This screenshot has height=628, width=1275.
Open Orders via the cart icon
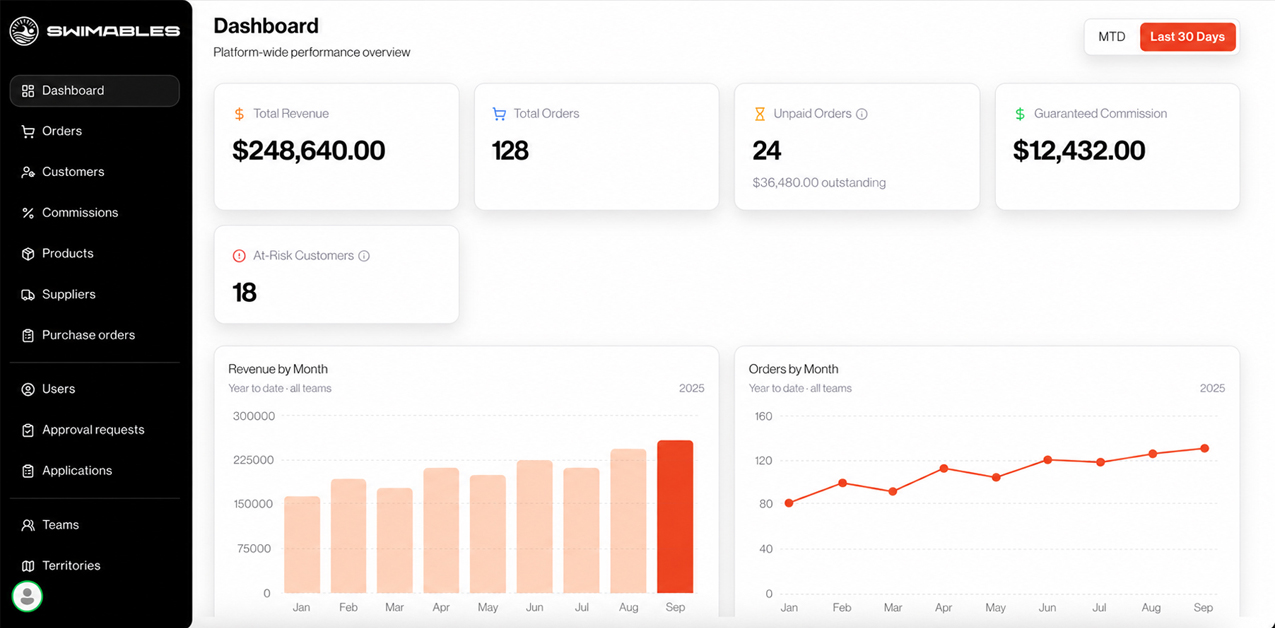28,131
